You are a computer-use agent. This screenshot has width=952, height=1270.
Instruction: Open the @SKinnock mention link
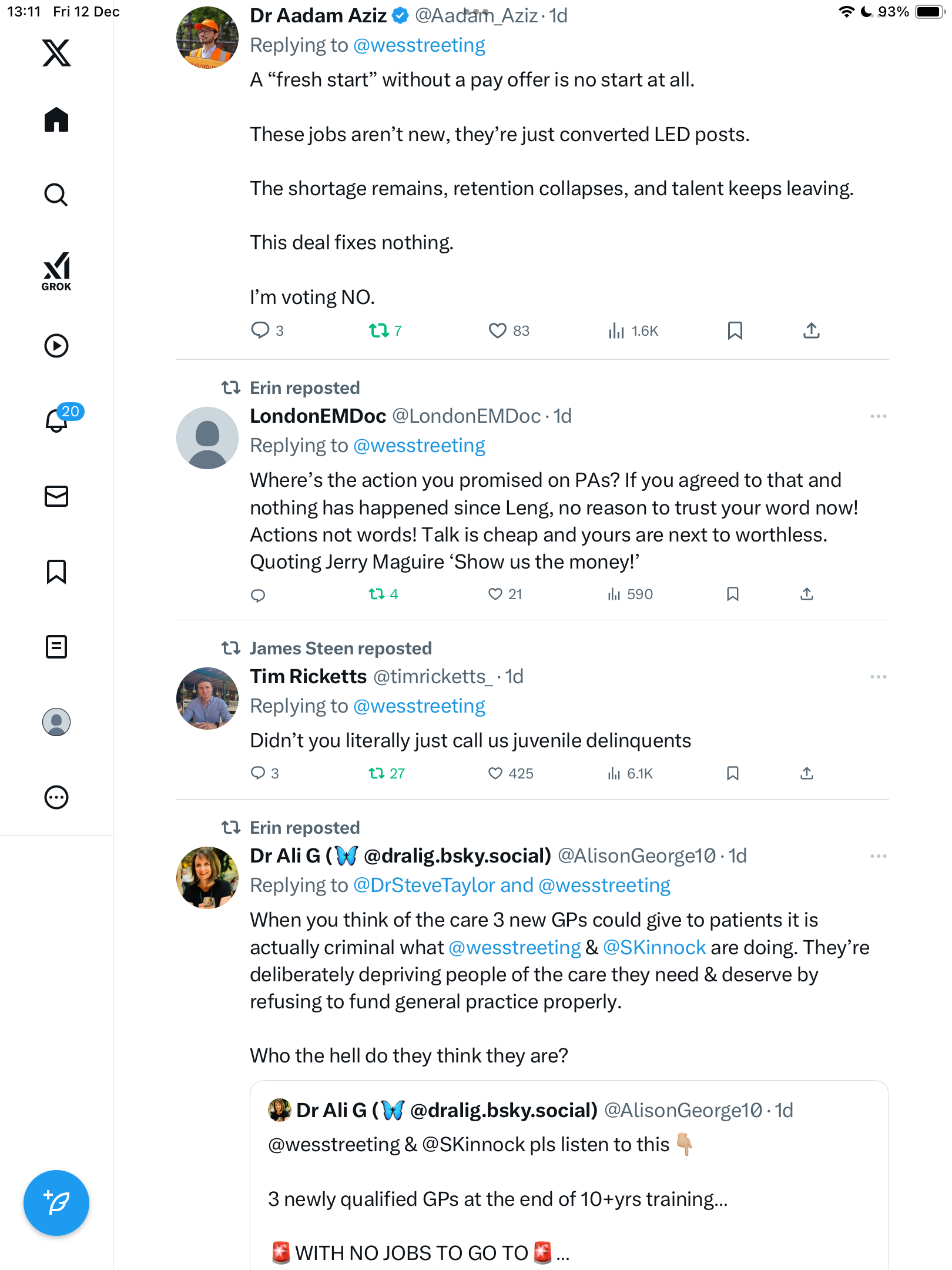654,947
